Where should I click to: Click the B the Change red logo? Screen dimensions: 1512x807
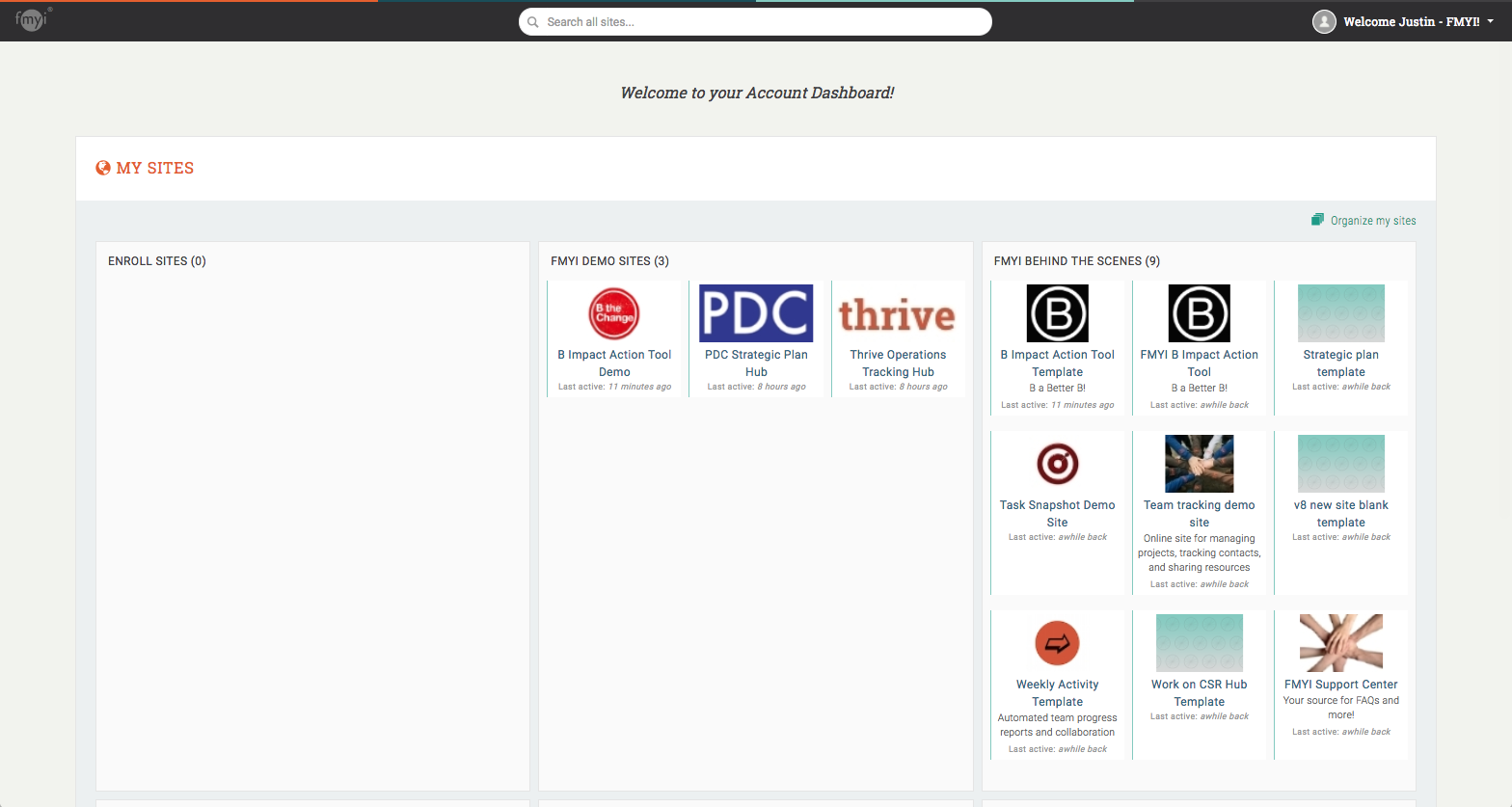614,313
